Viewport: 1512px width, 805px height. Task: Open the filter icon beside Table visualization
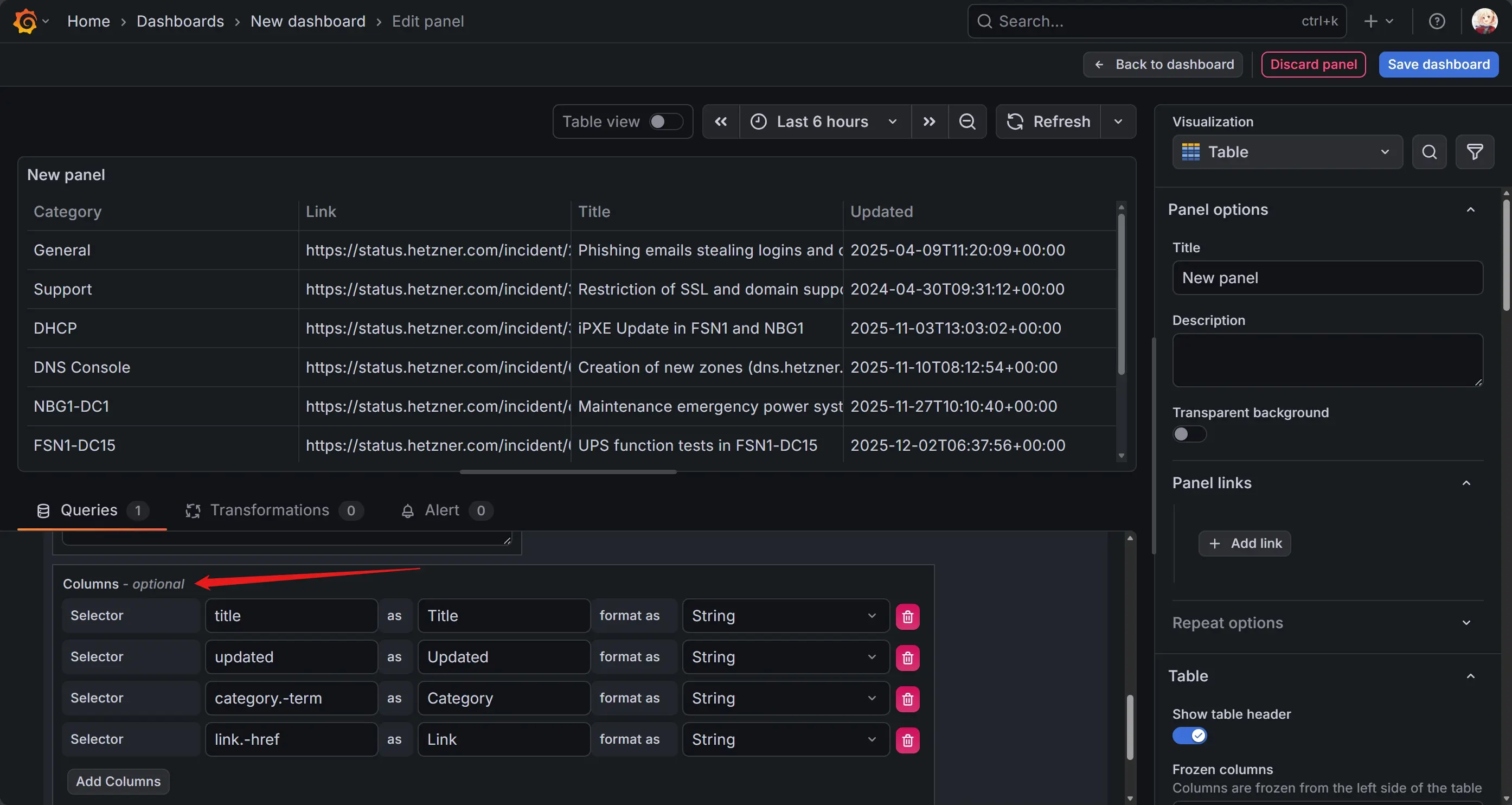[1475, 151]
